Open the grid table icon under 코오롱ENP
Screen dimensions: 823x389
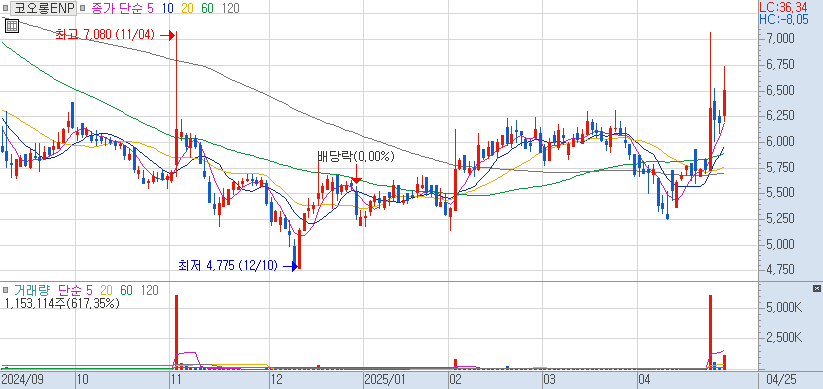[x=12, y=25]
